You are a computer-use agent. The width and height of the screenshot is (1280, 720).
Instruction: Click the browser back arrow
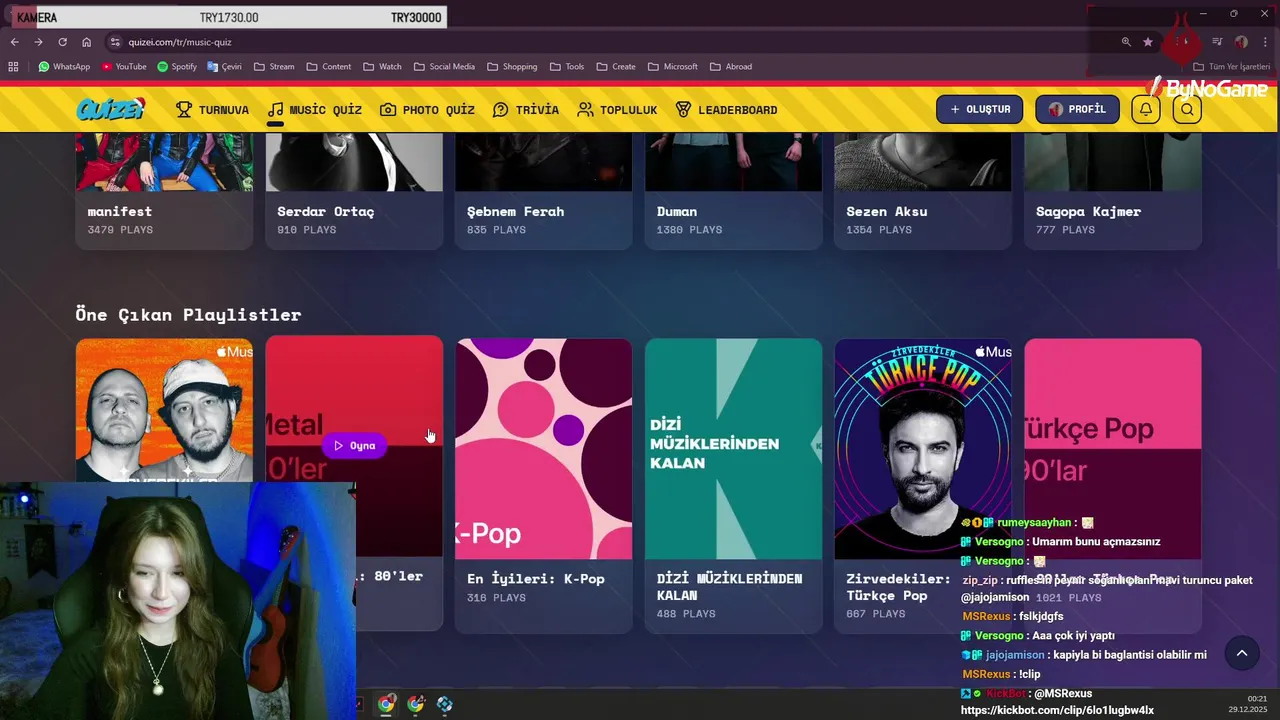click(x=14, y=42)
